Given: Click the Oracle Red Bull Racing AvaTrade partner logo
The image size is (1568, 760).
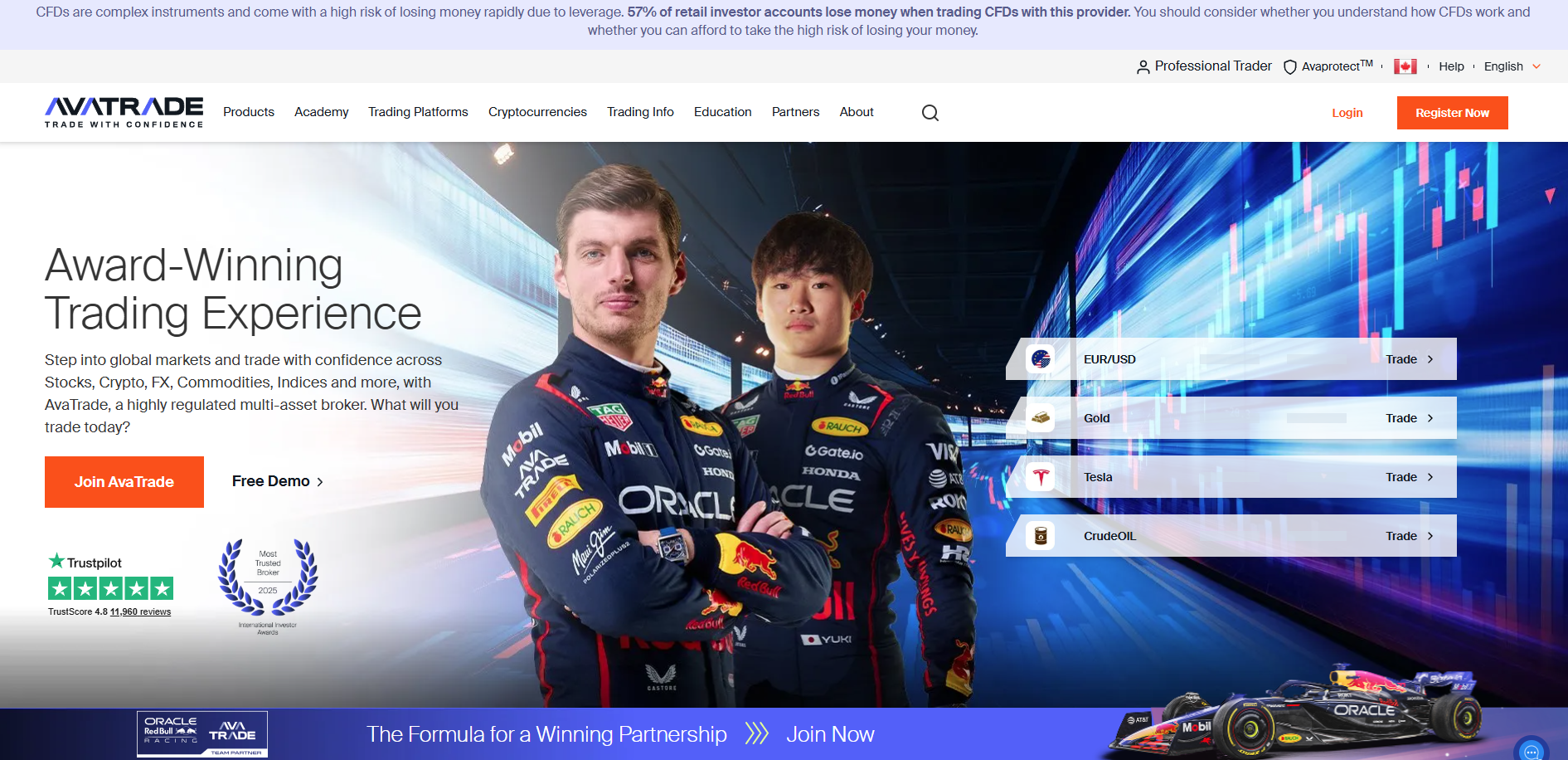Looking at the screenshot, I should pyautogui.click(x=202, y=733).
